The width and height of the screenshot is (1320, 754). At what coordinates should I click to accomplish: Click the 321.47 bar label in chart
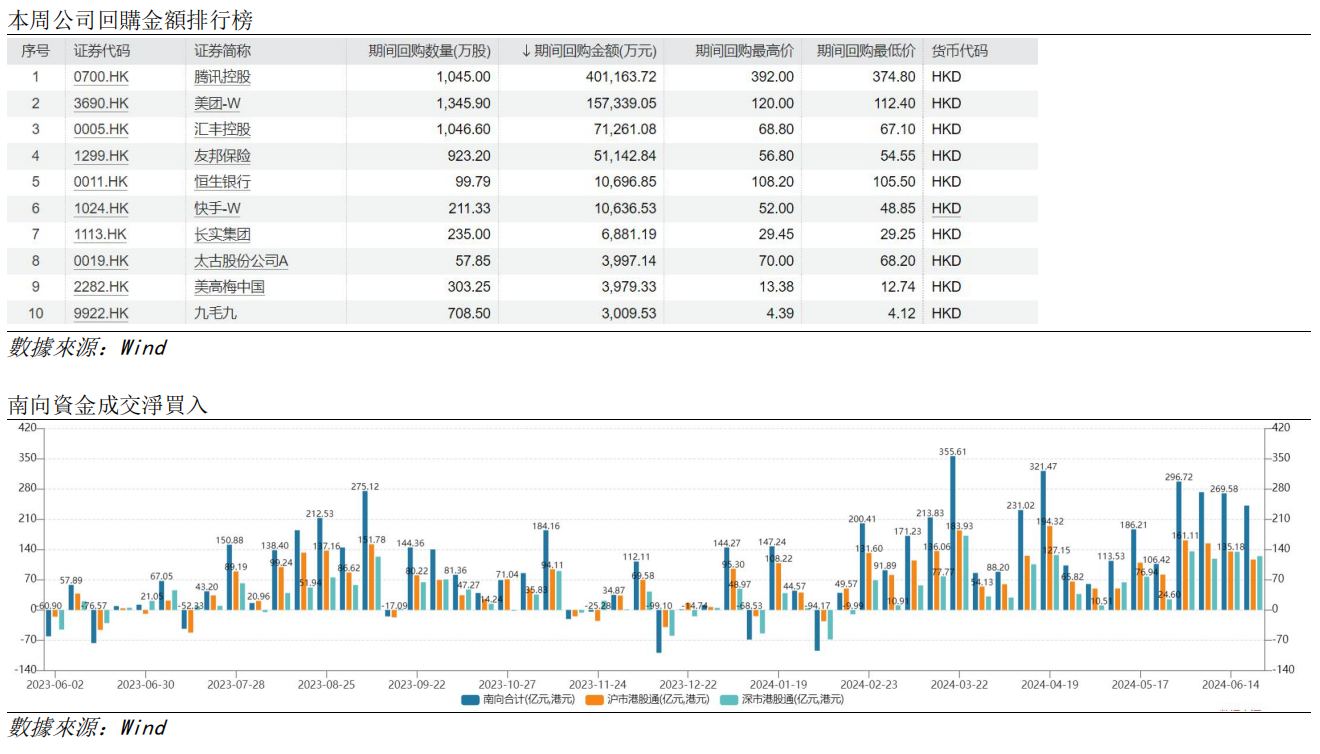[1044, 467]
